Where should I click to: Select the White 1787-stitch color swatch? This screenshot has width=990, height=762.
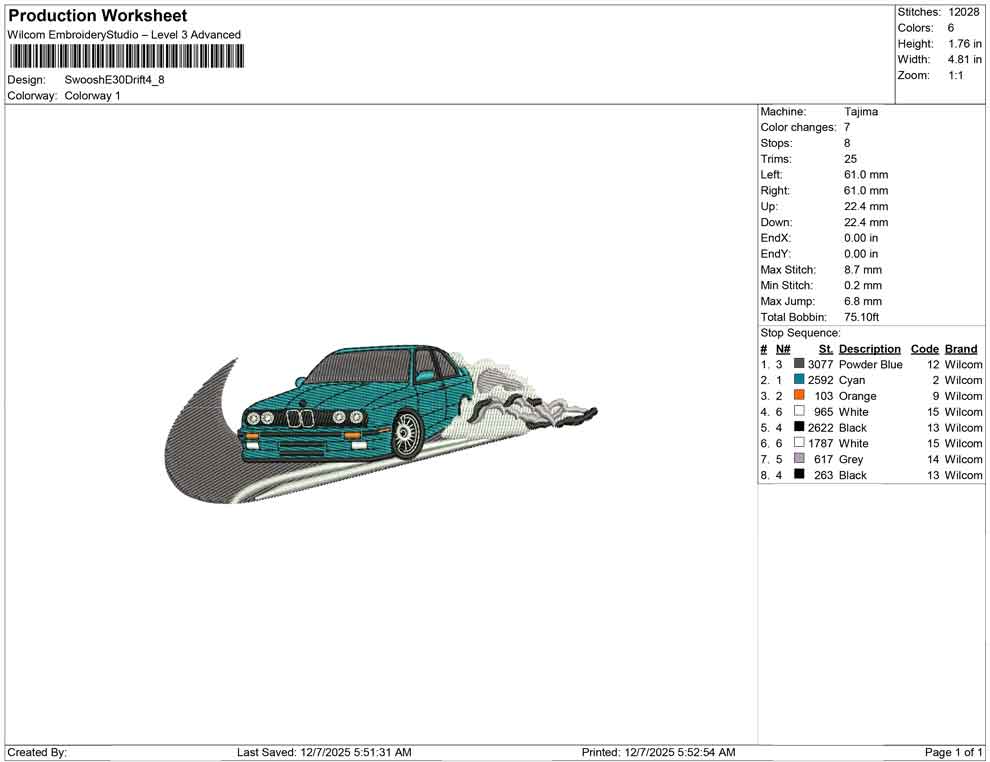pyautogui.click(x=799, y=443)
